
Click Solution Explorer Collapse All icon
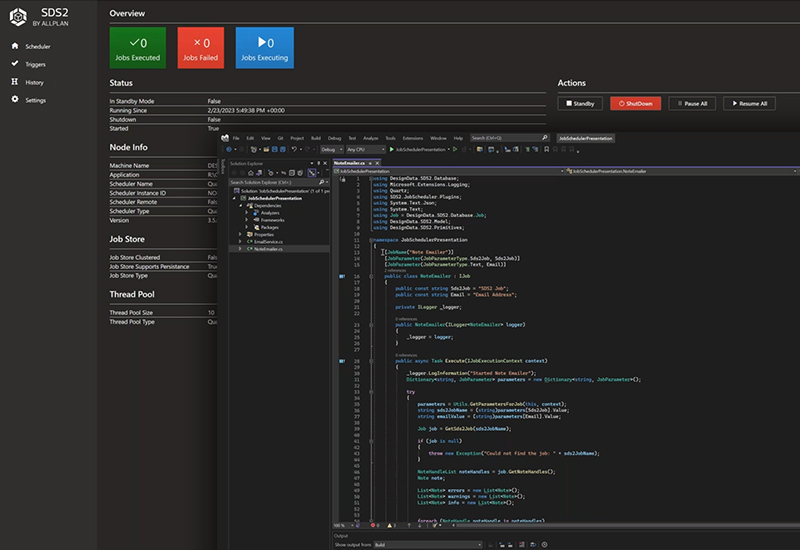[291, 173]
